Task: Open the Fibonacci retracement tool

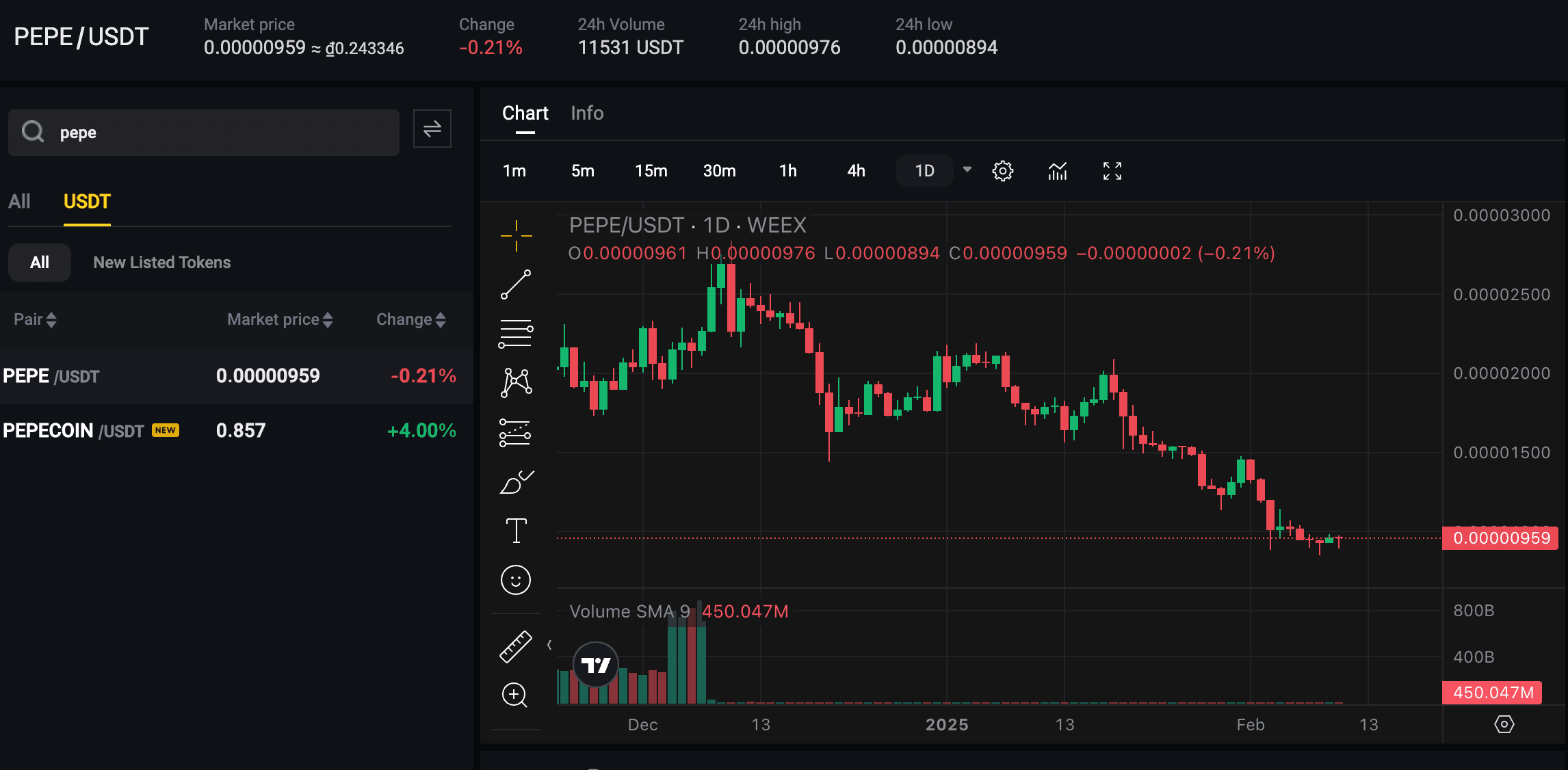Action: (516, 334)
